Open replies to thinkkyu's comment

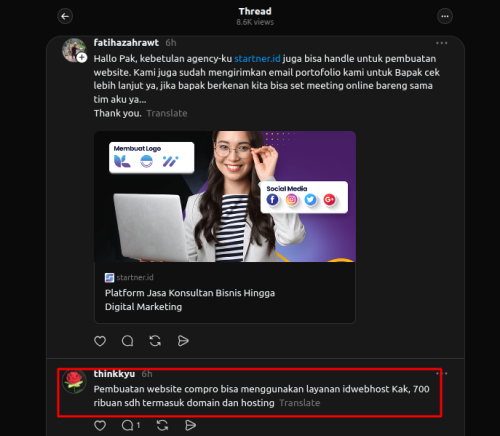(x=131, y=425)
